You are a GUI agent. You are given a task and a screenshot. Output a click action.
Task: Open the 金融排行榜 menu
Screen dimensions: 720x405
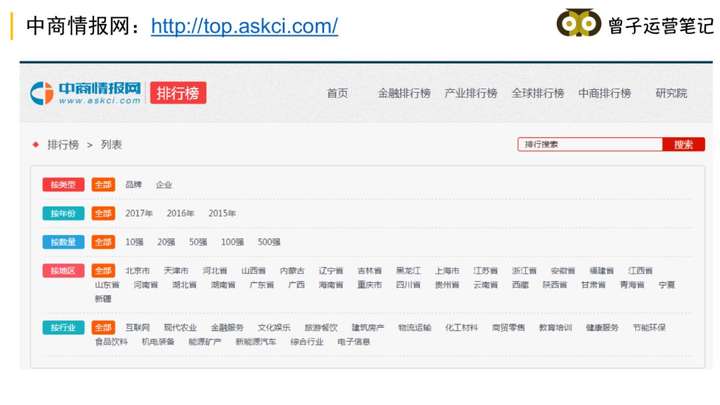[404, 93]
